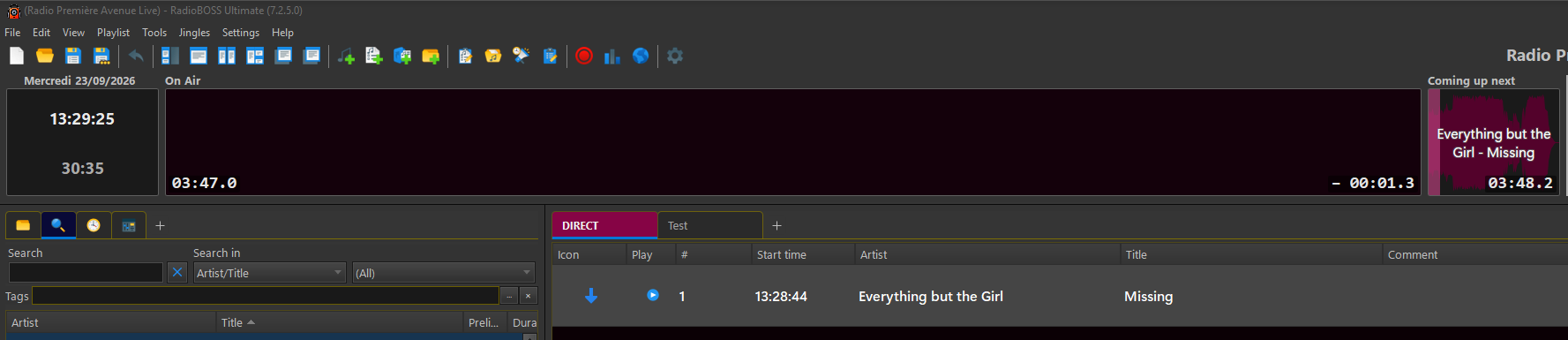
Task: Click the Preli... column header
Action: click(x=485, y=322)
